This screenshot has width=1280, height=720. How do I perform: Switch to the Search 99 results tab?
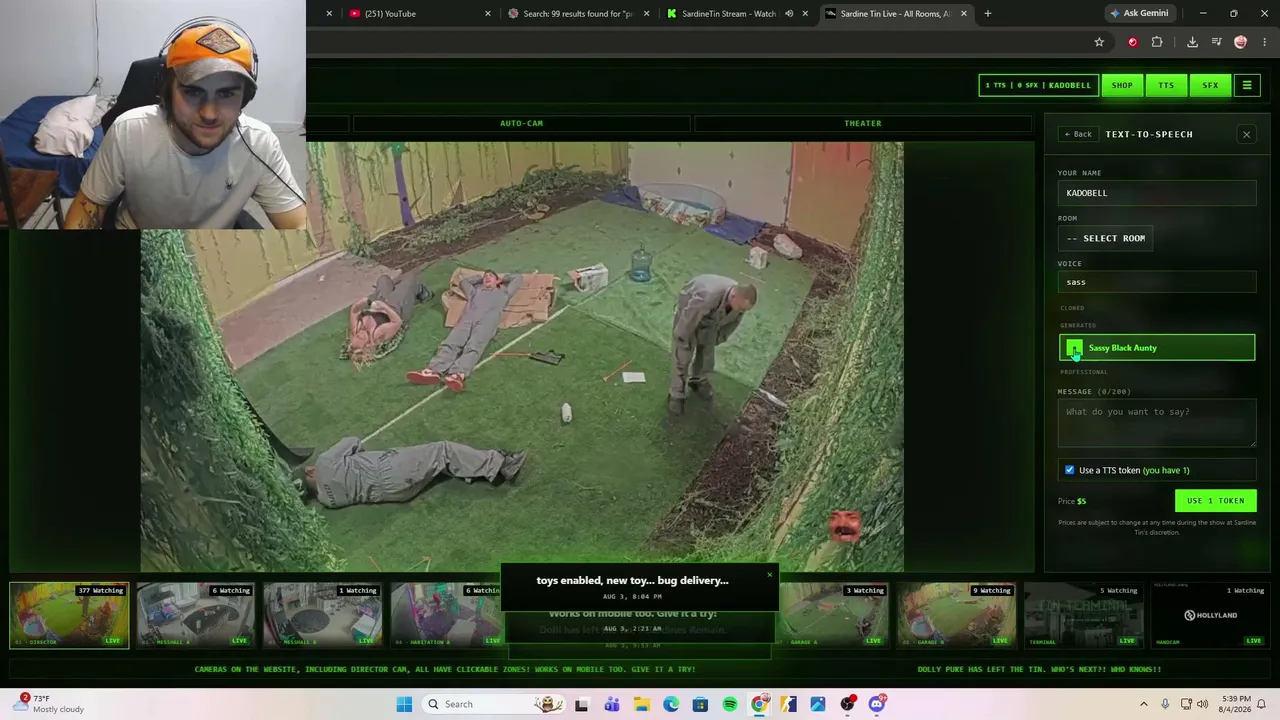578,13
